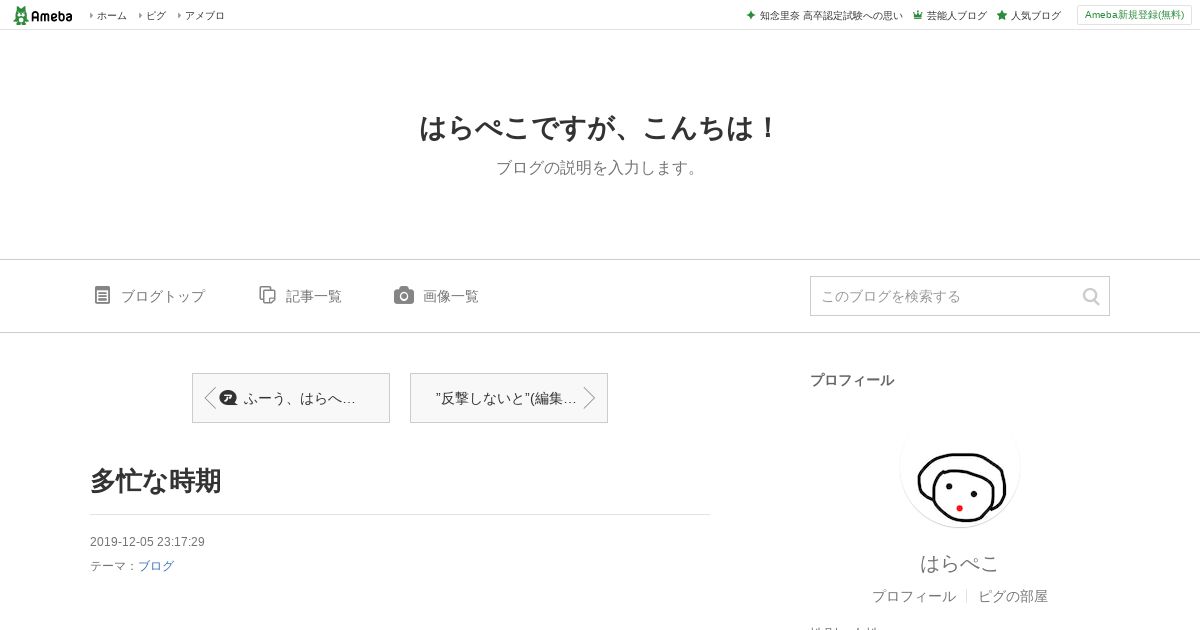Click right chevron on next post button
The image size is (1200, 630).
(x=589, y=398)
